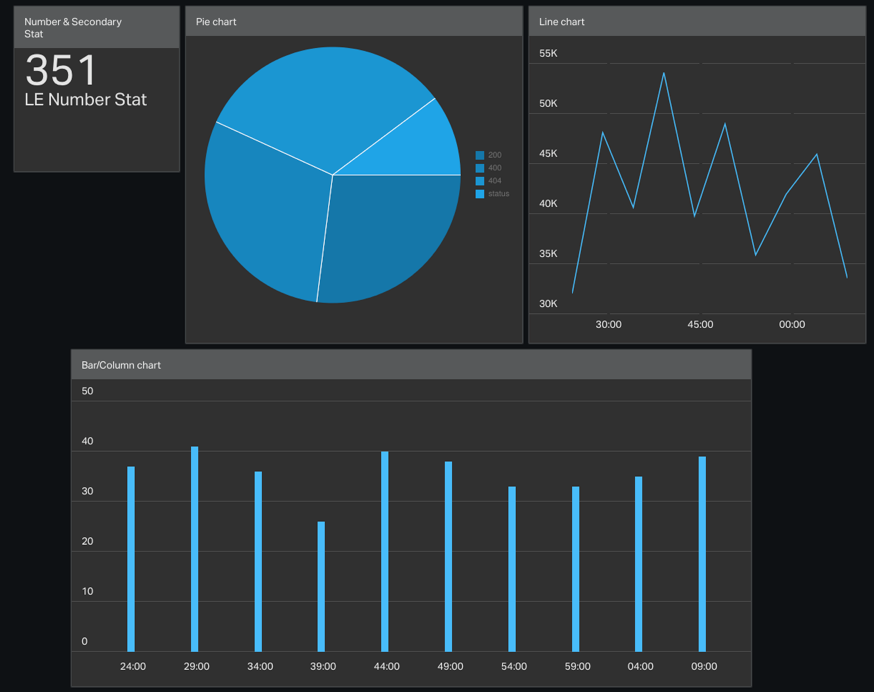This screenshot has height=692, width=874.
Task: Click the 400 legend color swatch
Action: (480, 168)
